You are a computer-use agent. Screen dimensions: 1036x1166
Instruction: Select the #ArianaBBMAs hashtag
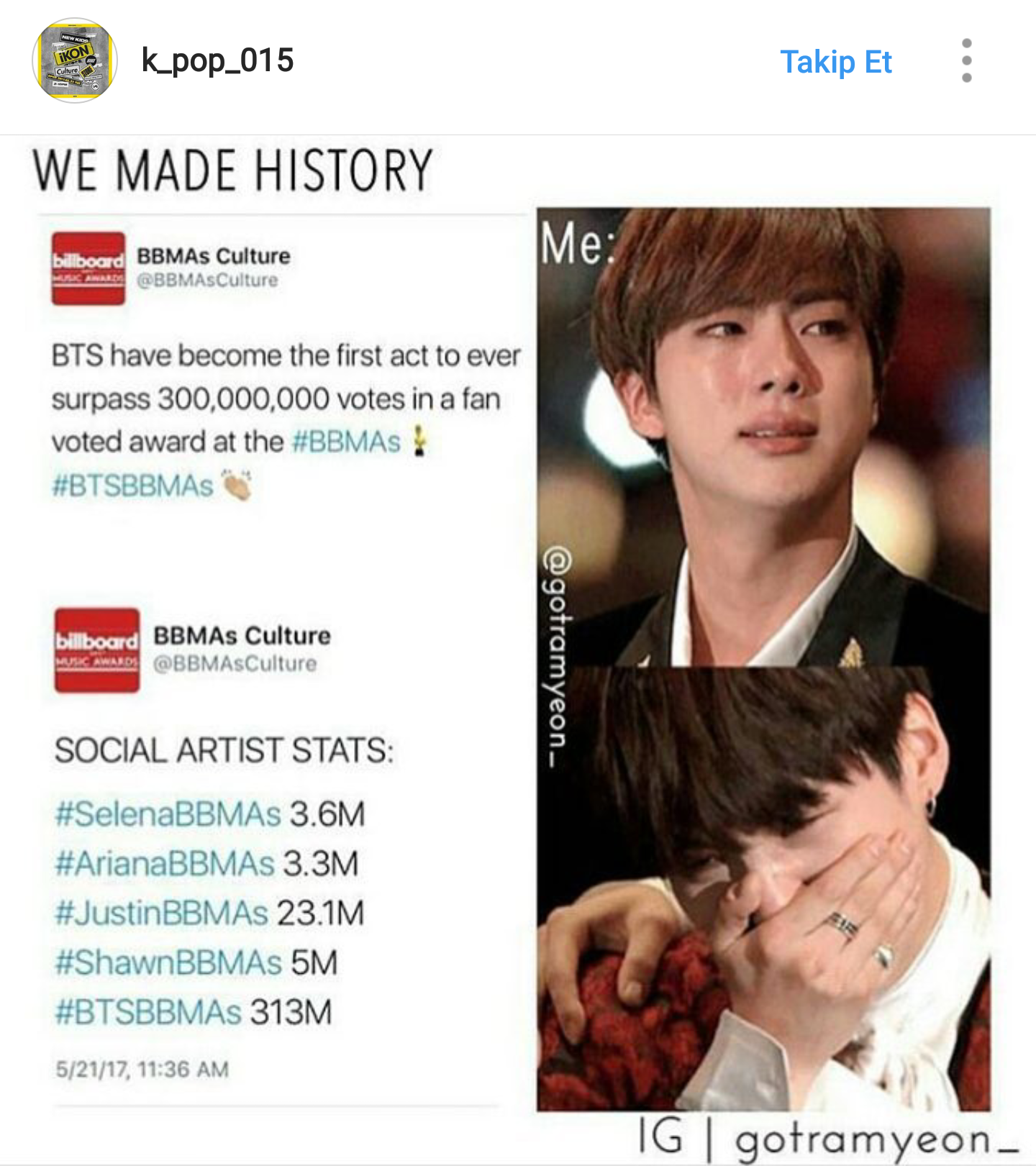[165, 863]
